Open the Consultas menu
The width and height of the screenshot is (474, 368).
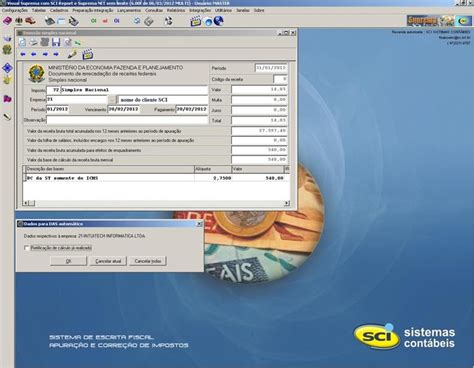click(x=154, y=10)
